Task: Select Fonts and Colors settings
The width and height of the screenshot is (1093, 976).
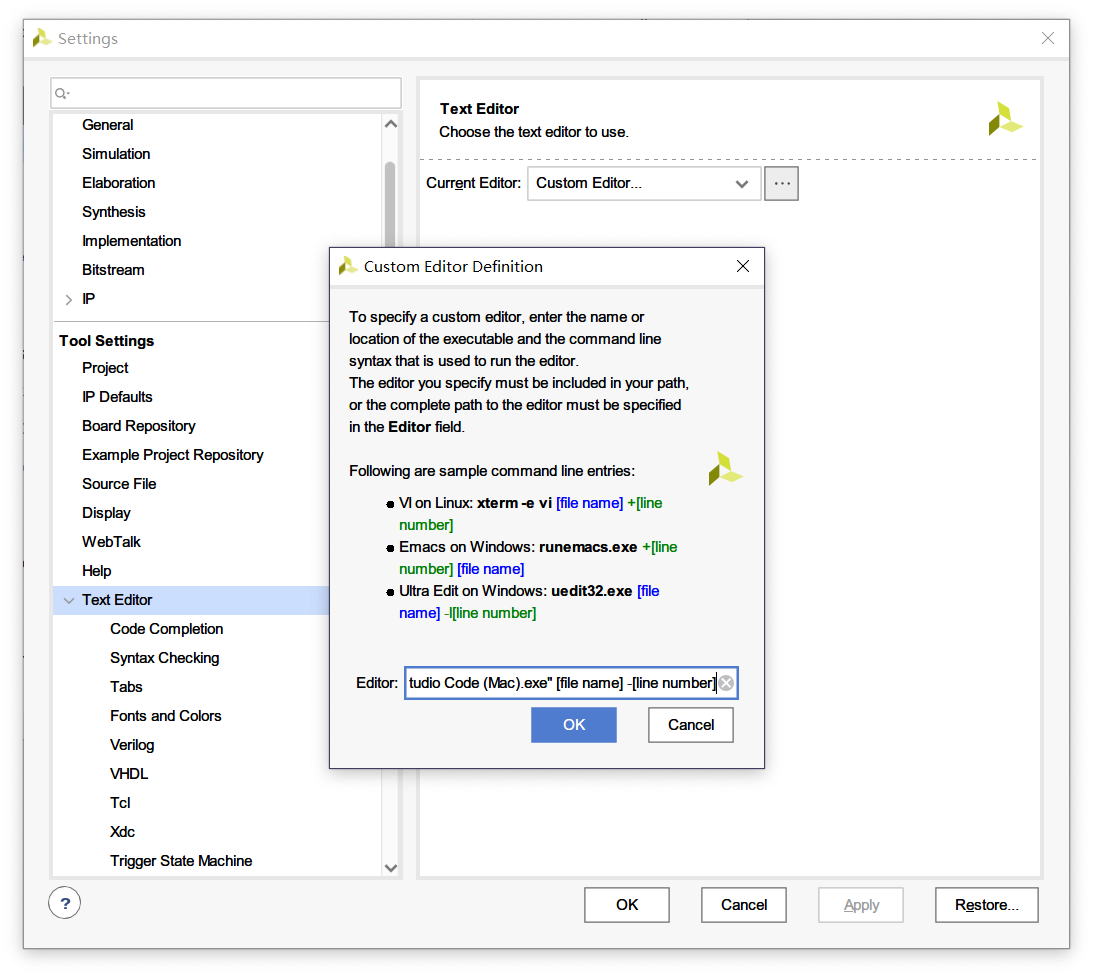Action: [x=166, y=716]
